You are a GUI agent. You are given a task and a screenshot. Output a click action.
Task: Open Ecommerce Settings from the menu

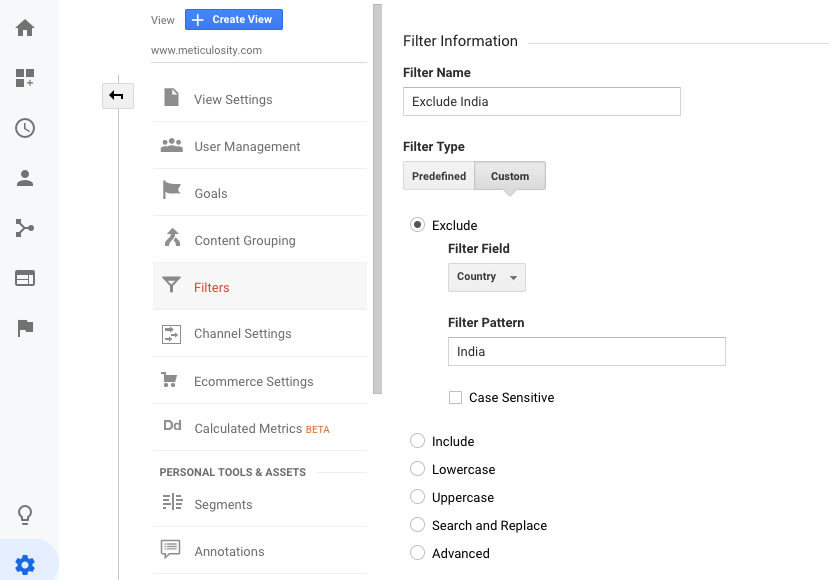click(253, 381)
